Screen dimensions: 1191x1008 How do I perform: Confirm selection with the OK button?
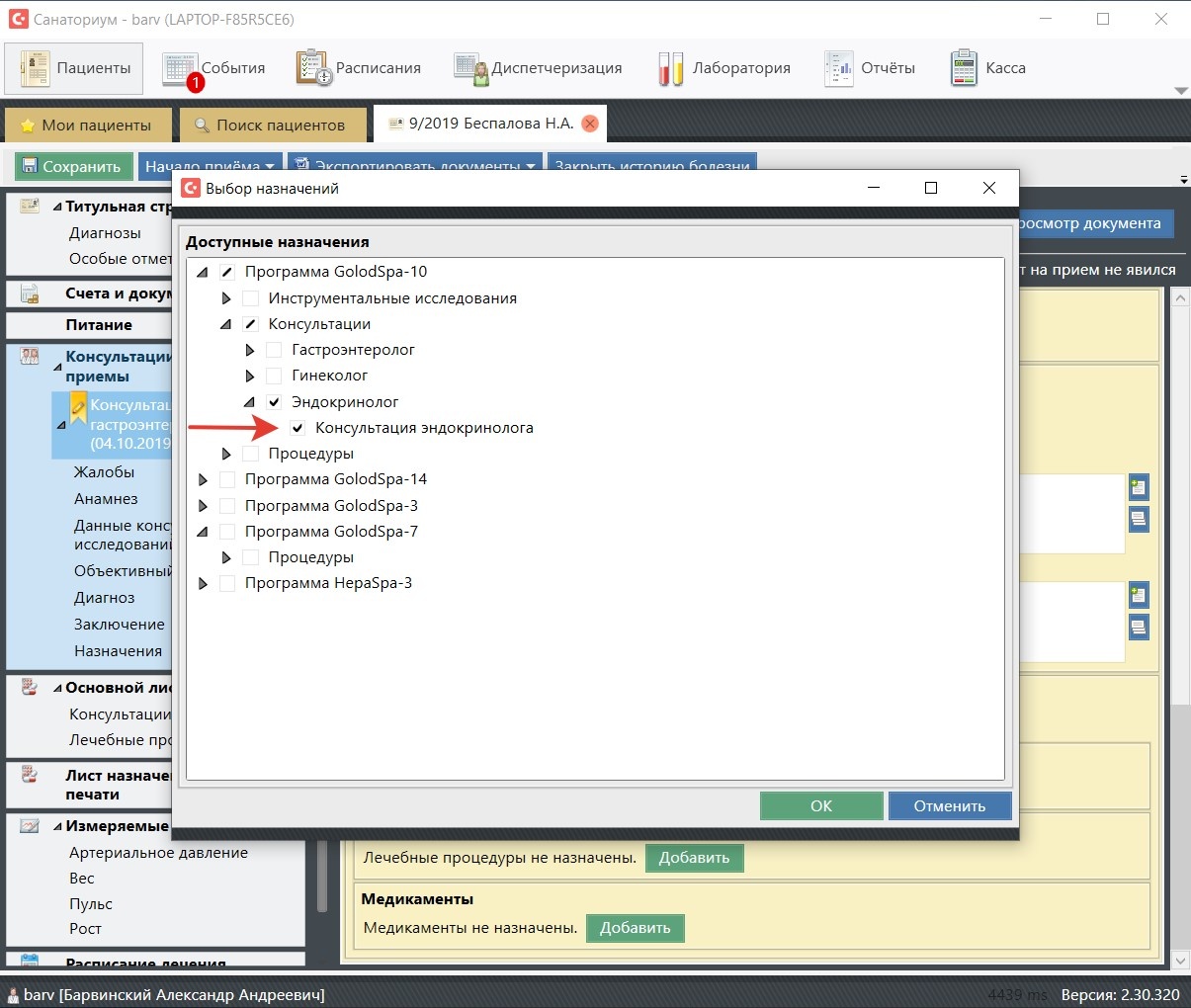[820, 806]
